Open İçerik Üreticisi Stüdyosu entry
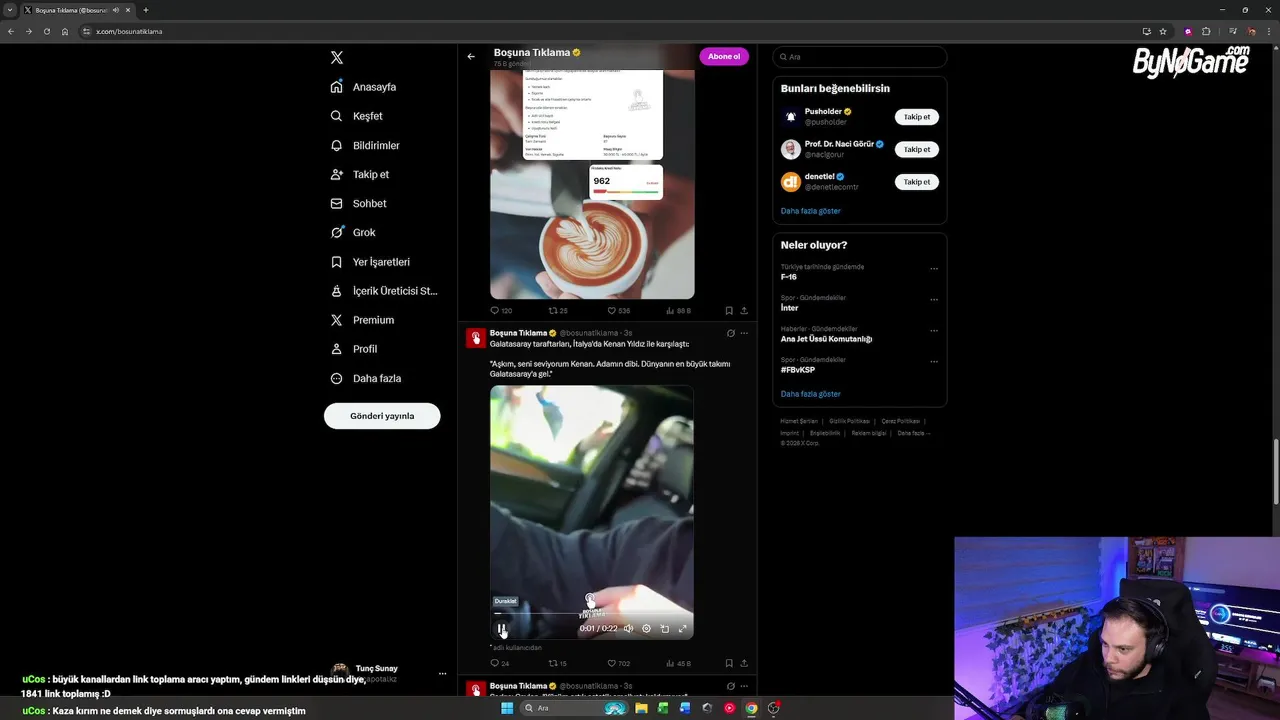This screenshot has height=720, width=1280. pos(384,291)
